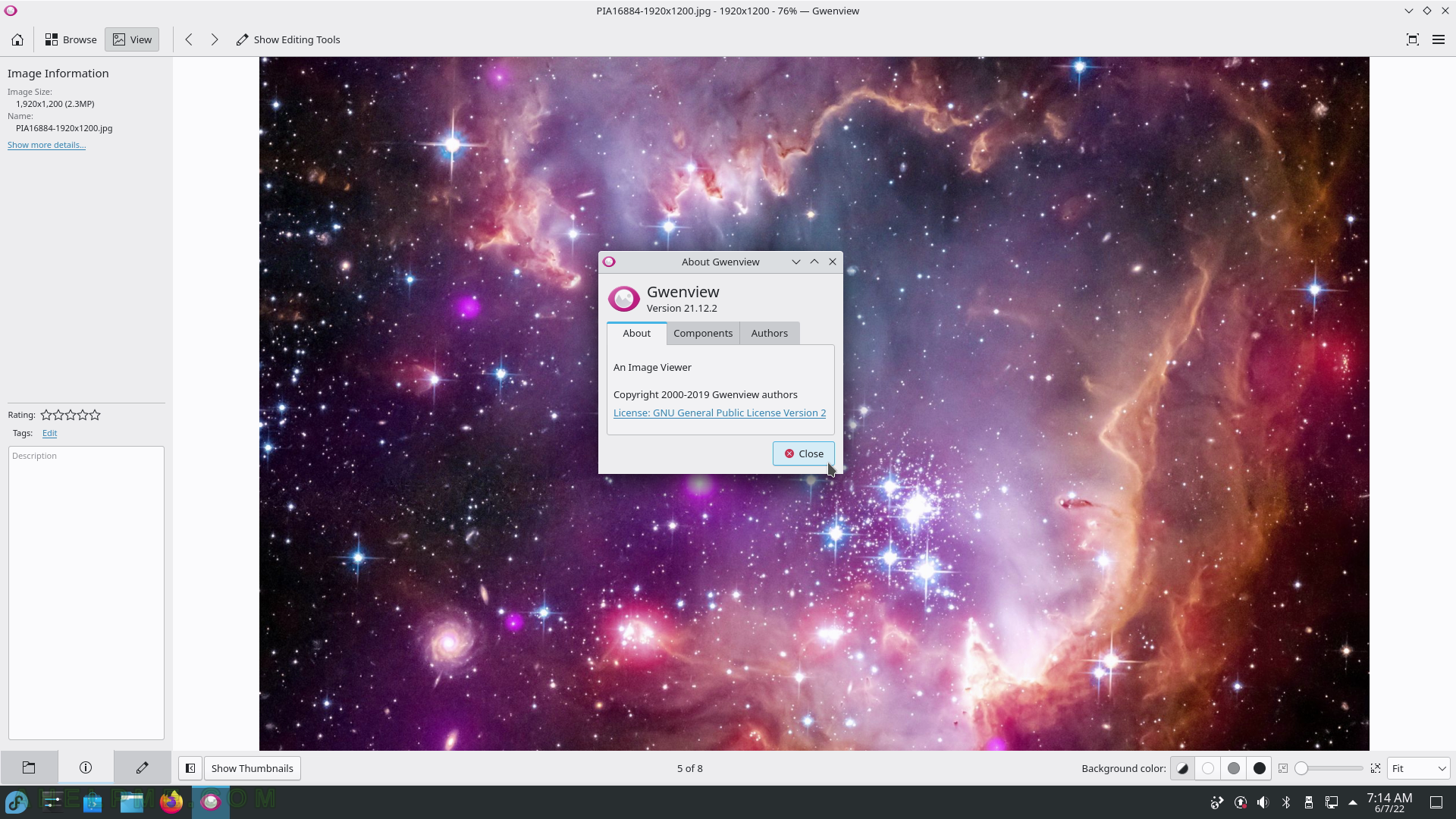
Task: Click Show Desktop icon on panel
Action: (1436, 802)
